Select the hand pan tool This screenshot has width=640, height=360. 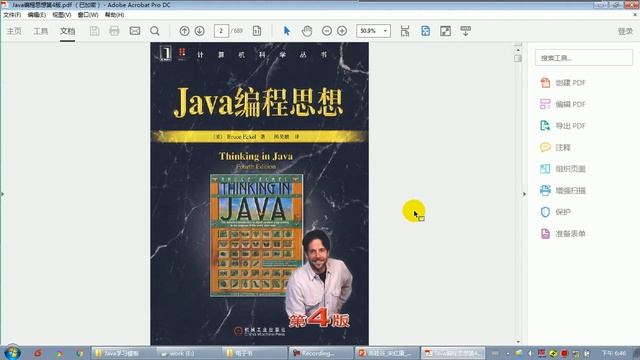pos(307,31)
